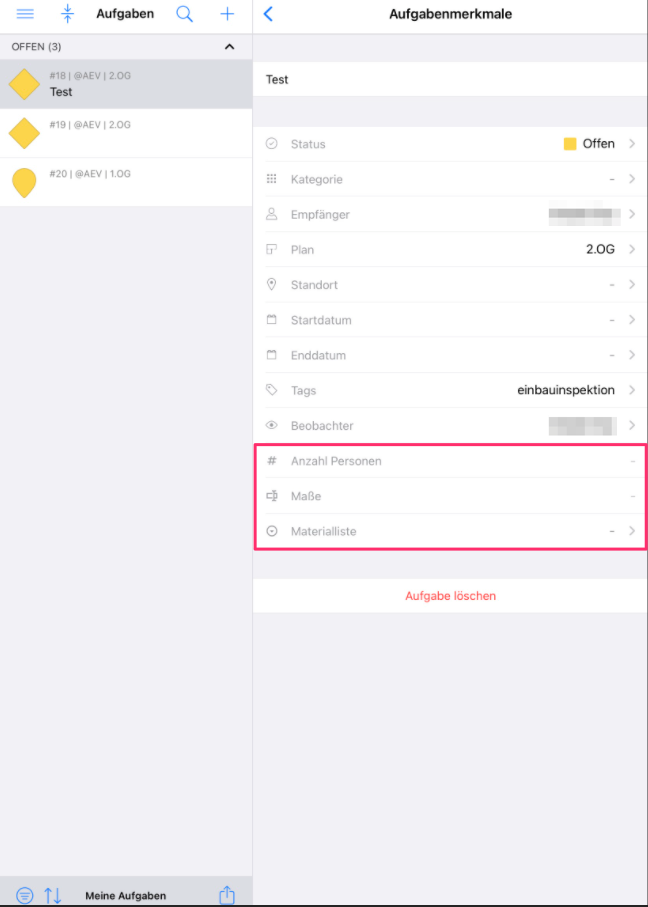Tap the sort arrows icon
The height and width of the screenshot is (907, 648).
(x=53, y=895)
